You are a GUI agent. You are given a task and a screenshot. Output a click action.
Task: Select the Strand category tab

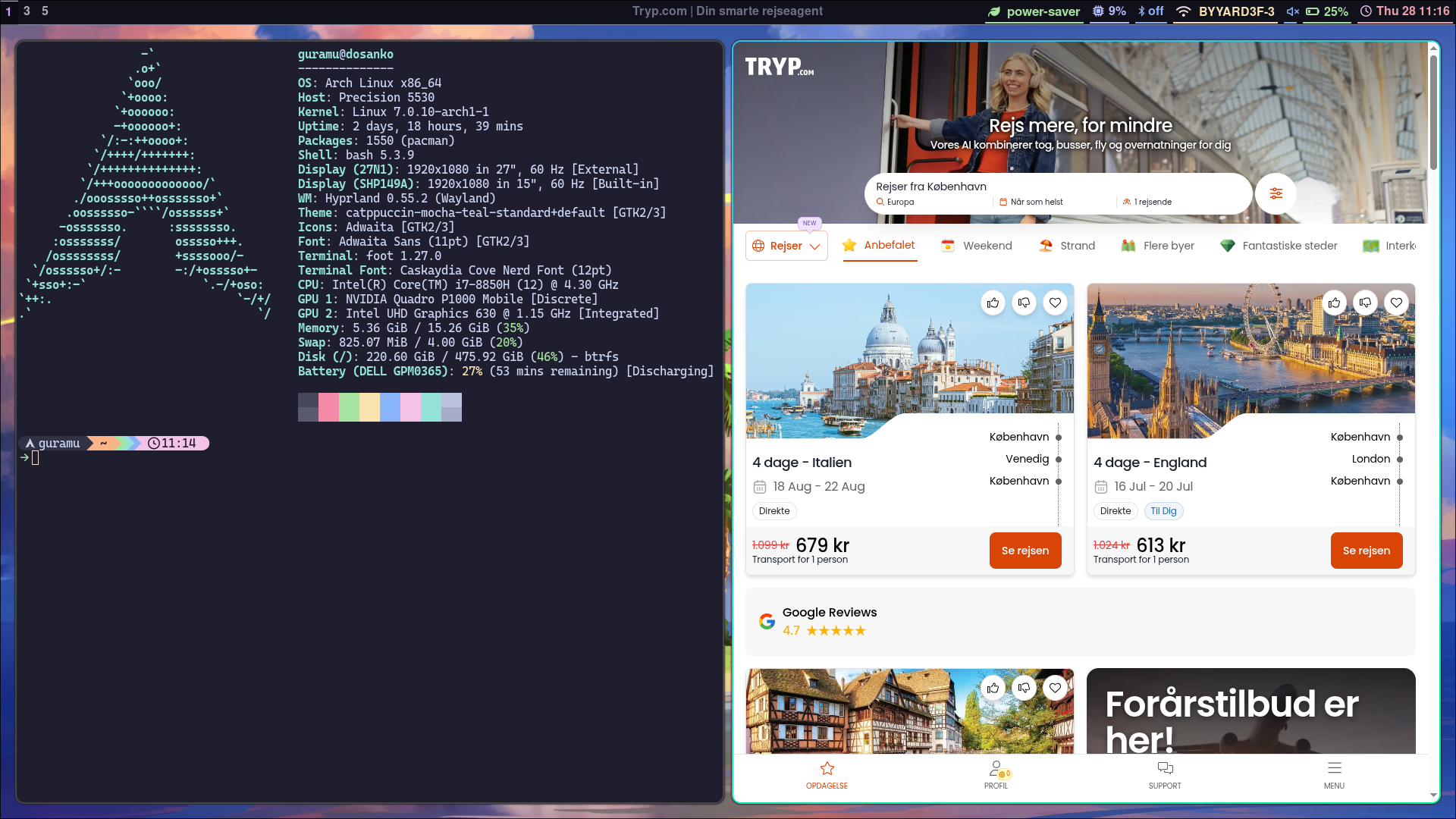[1067, 246]
